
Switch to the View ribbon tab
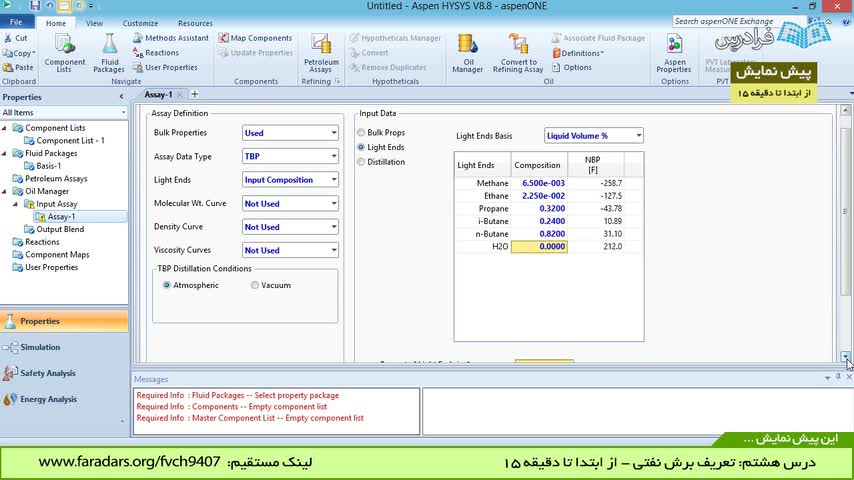94,23
